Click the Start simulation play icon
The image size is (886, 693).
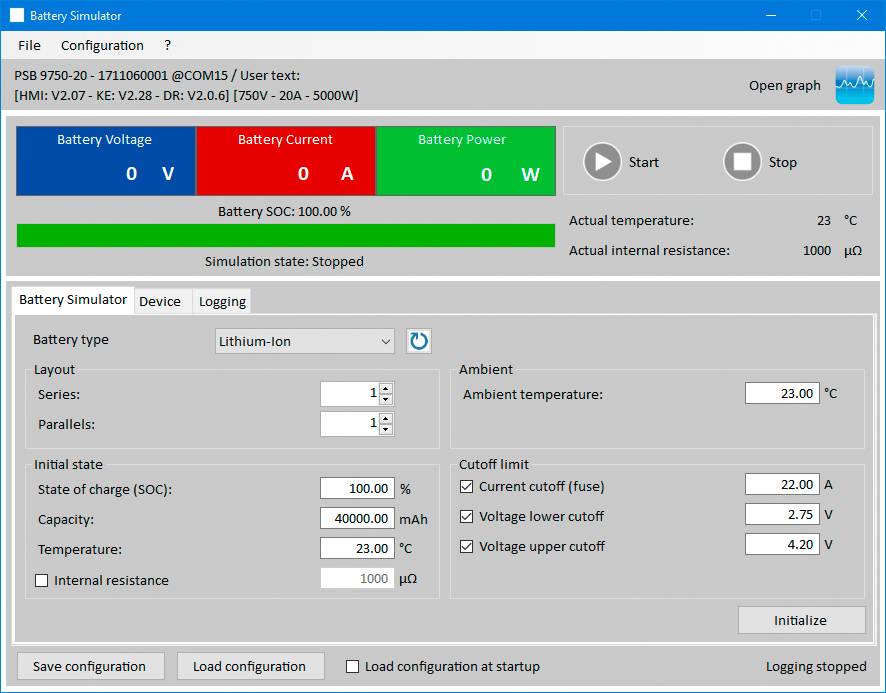point(602,162)
